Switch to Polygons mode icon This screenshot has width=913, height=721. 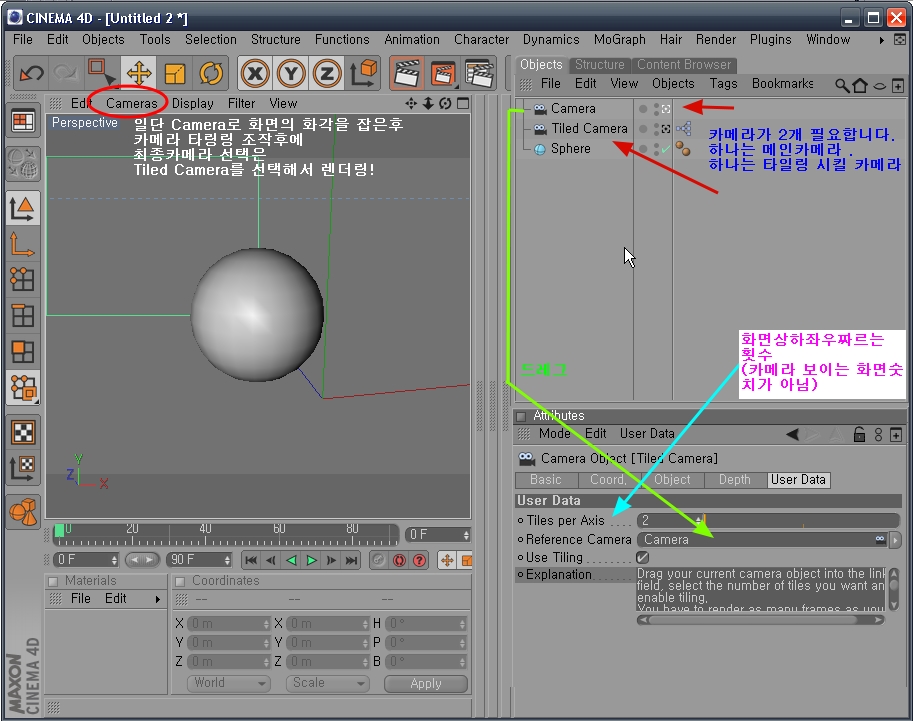(23, 352)
